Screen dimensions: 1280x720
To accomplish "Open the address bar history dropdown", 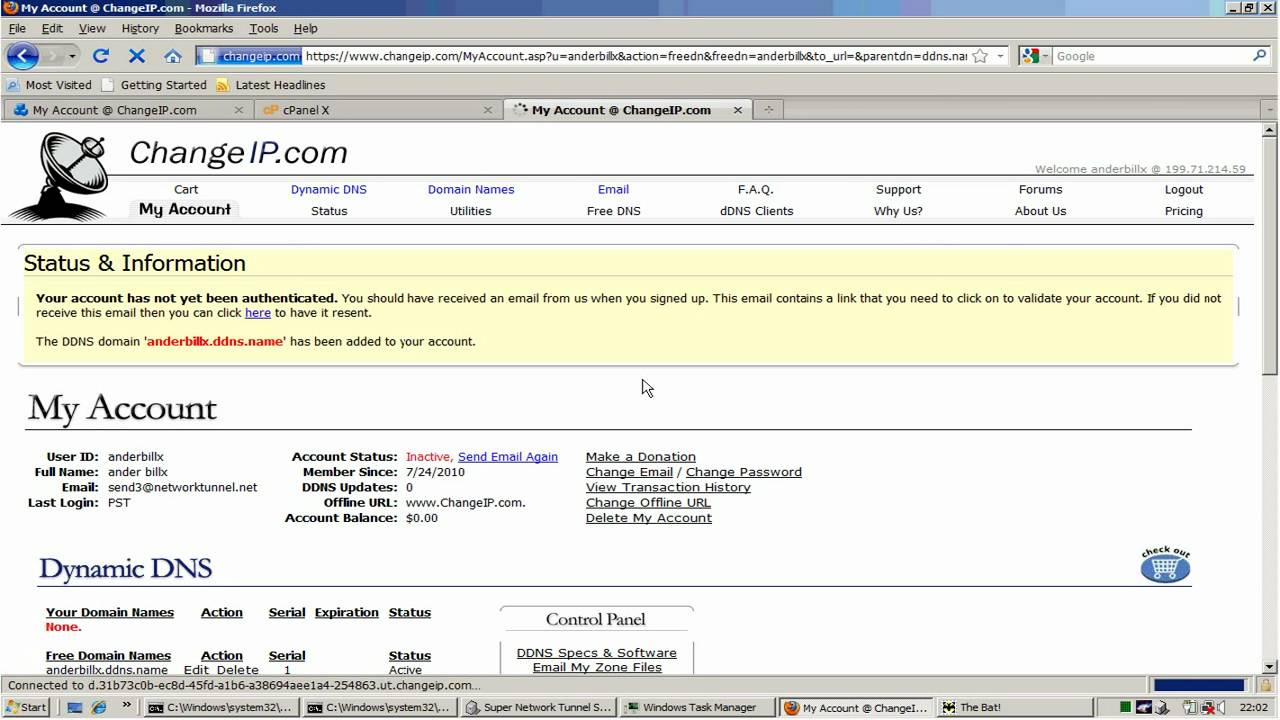I will point(1000,56).
